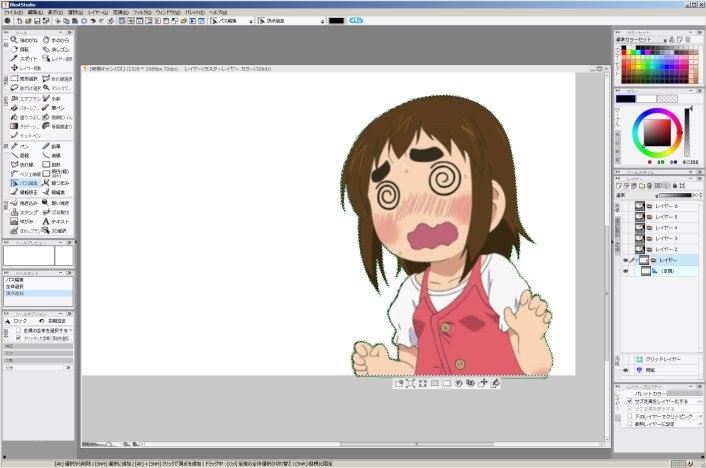Click the dark foreground color swatch

pos(625,99)
